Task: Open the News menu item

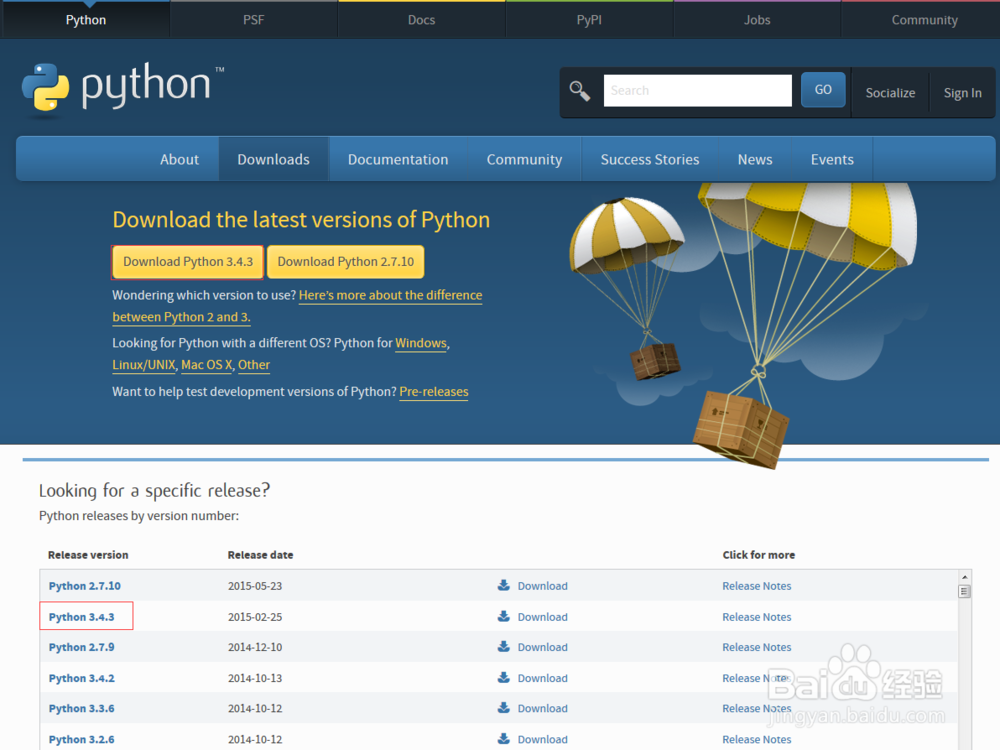Action: pos(755,159)
